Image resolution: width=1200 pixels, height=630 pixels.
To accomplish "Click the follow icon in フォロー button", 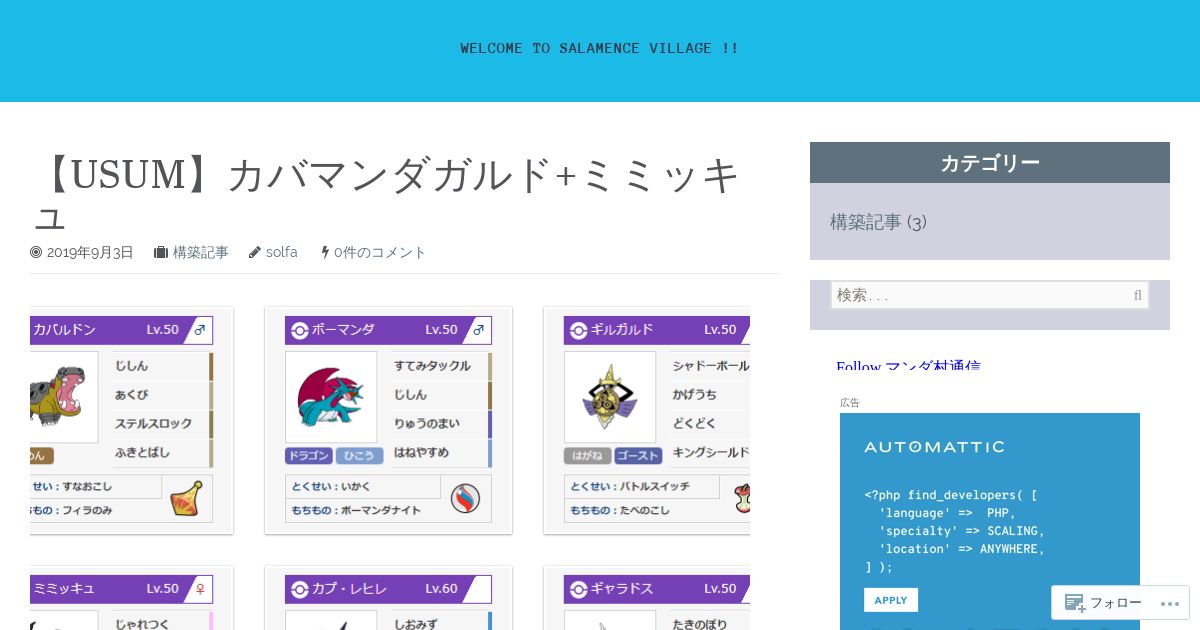I will [x=1075, y=603].
